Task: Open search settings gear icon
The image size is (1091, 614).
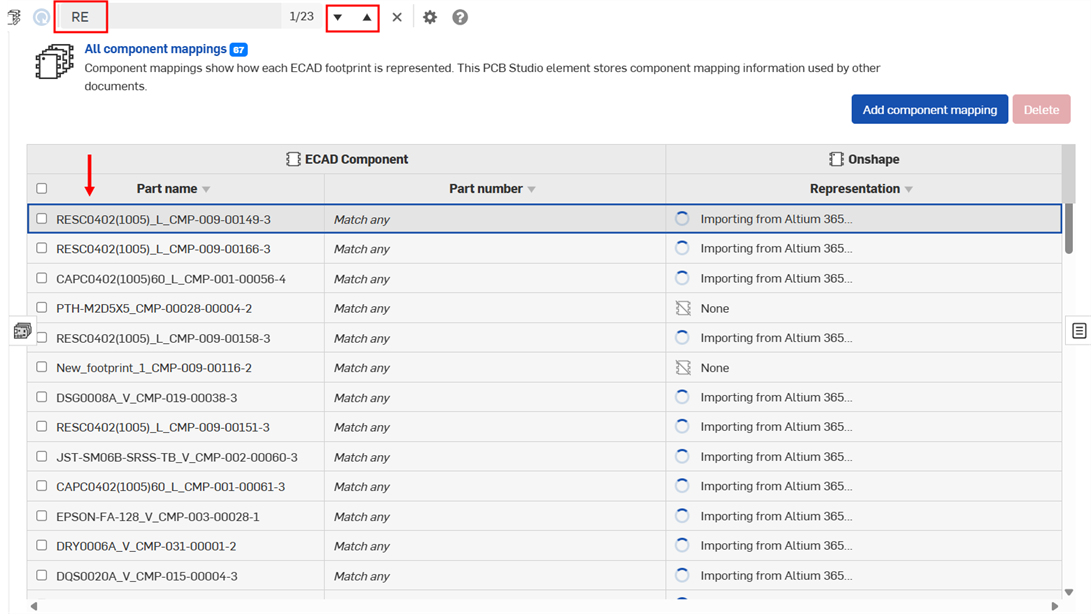Action: (x=430, y=17)
